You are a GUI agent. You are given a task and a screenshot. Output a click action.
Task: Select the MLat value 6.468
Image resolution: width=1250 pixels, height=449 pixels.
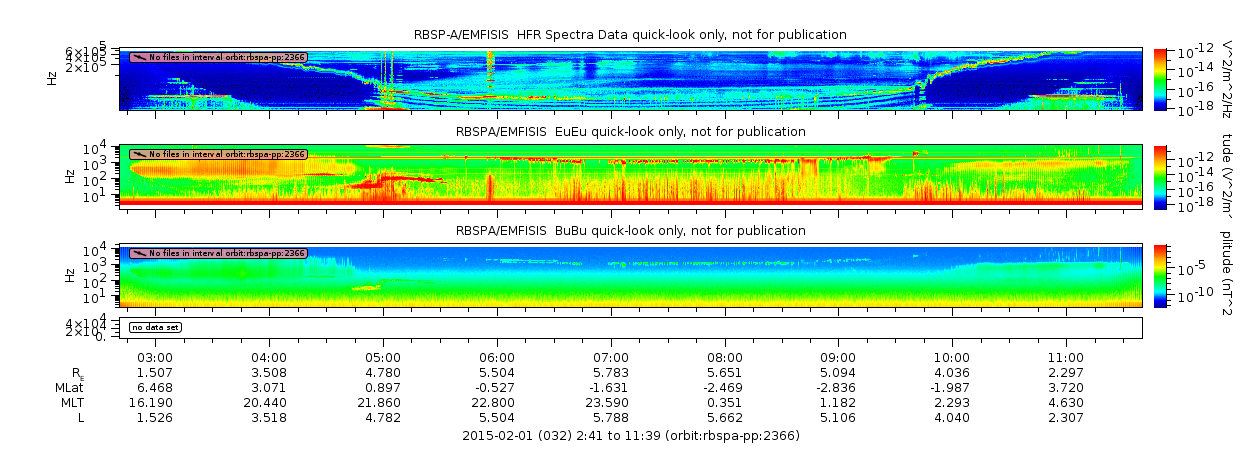pyautogui.click(x=155, y=387)
